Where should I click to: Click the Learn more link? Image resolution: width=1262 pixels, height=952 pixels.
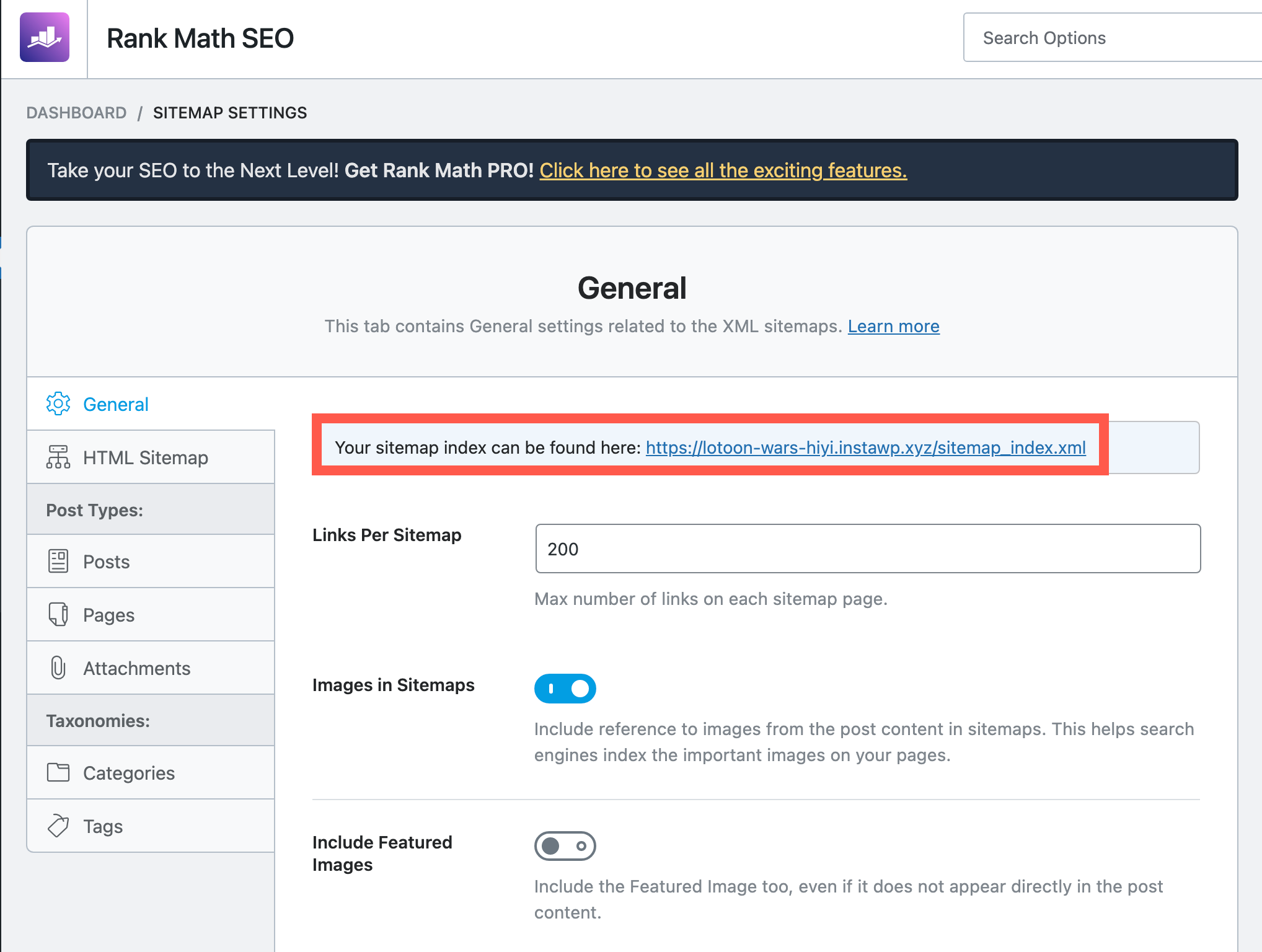coord(893,326)
